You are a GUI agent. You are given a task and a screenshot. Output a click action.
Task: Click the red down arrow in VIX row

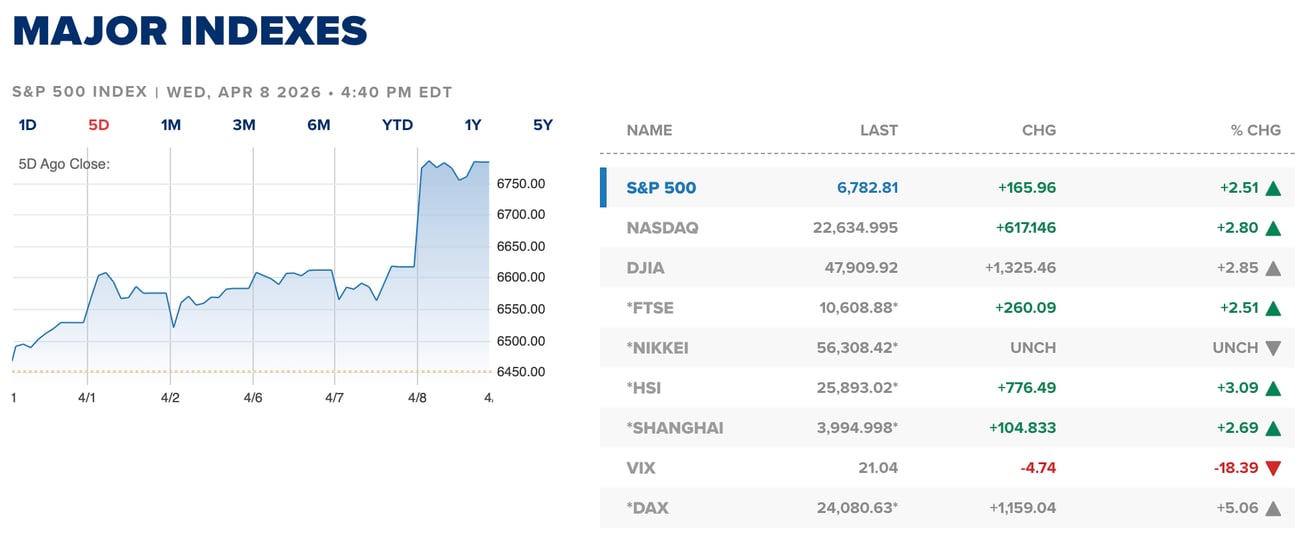coord(1273,468)
